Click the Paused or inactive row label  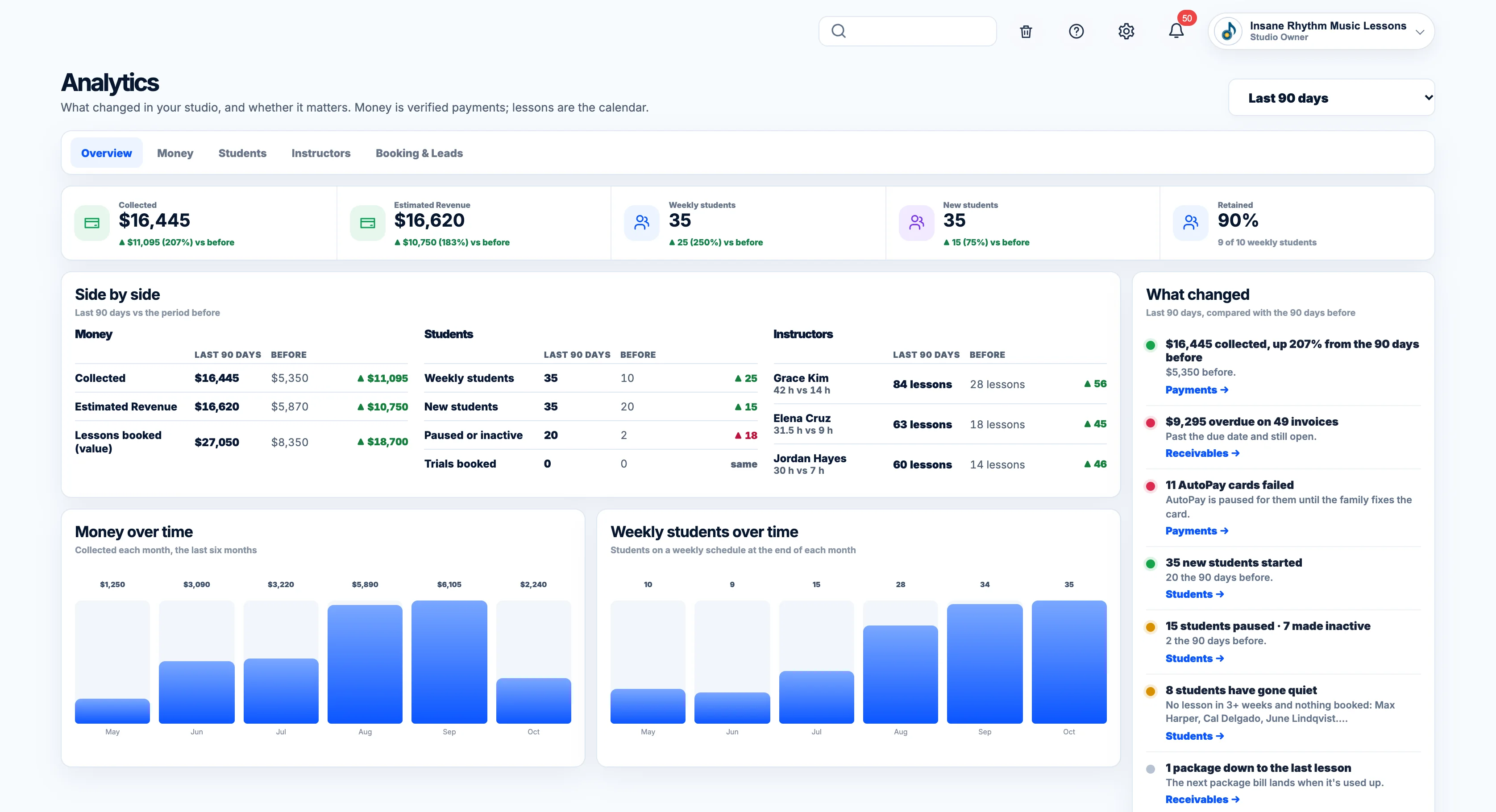coord(474,435)
